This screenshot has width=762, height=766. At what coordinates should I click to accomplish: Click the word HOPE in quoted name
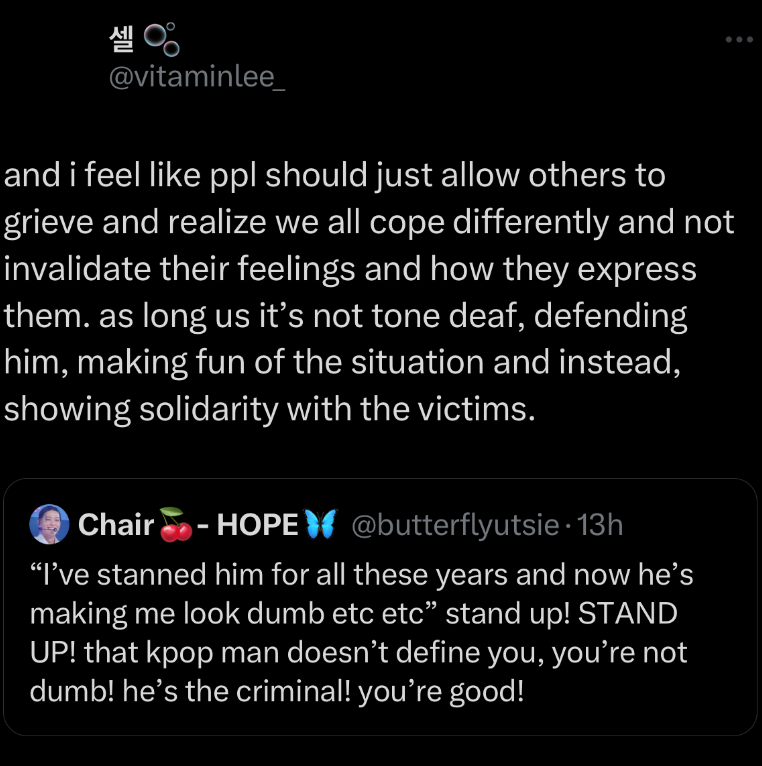[x=257, y=524]
